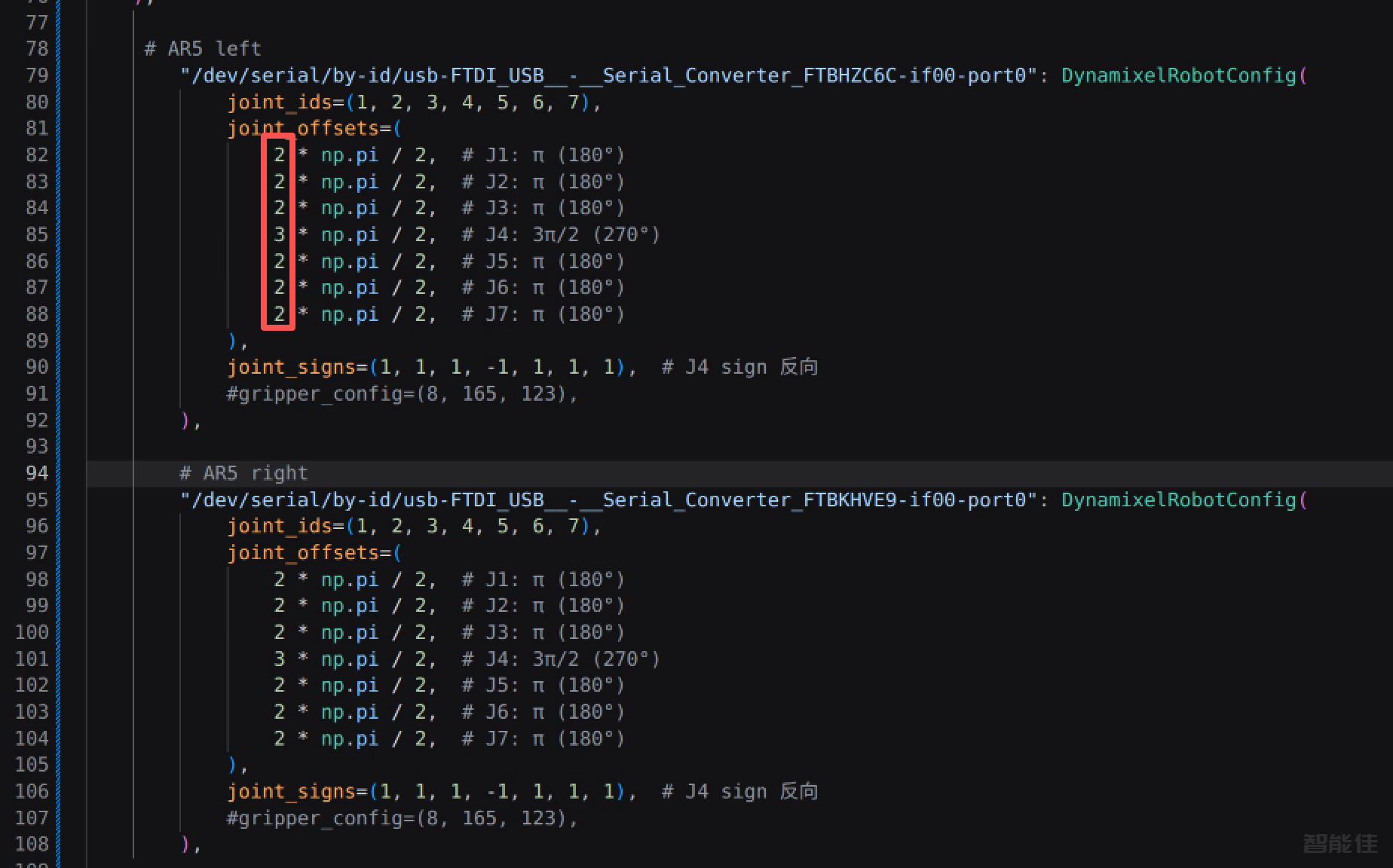This screenshot has height=868, width=1393.
Task: Click line number 108 in the gutter
Action: pyautogui.click(x=32, y=844)
